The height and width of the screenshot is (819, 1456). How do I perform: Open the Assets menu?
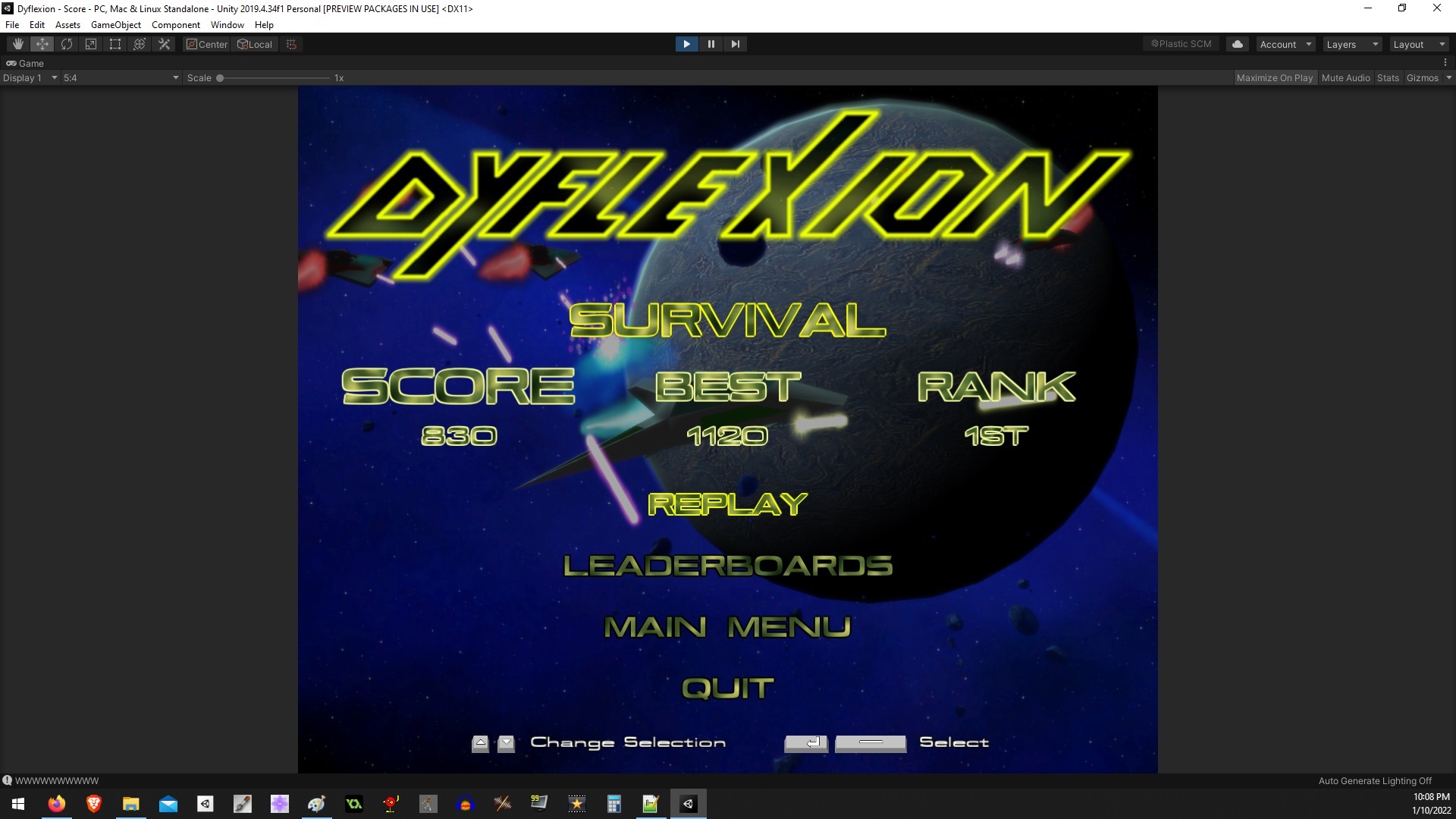point(67,24)
